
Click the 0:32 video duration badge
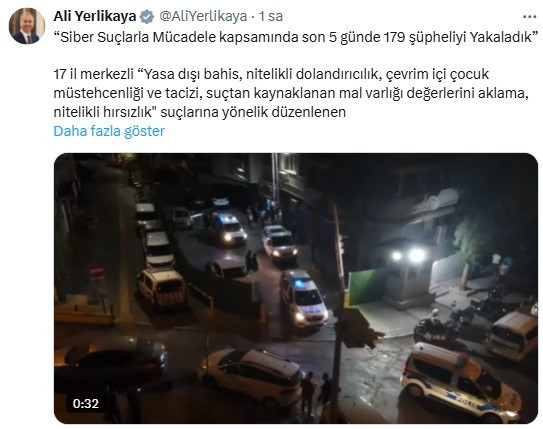click(x=86, y=403)
